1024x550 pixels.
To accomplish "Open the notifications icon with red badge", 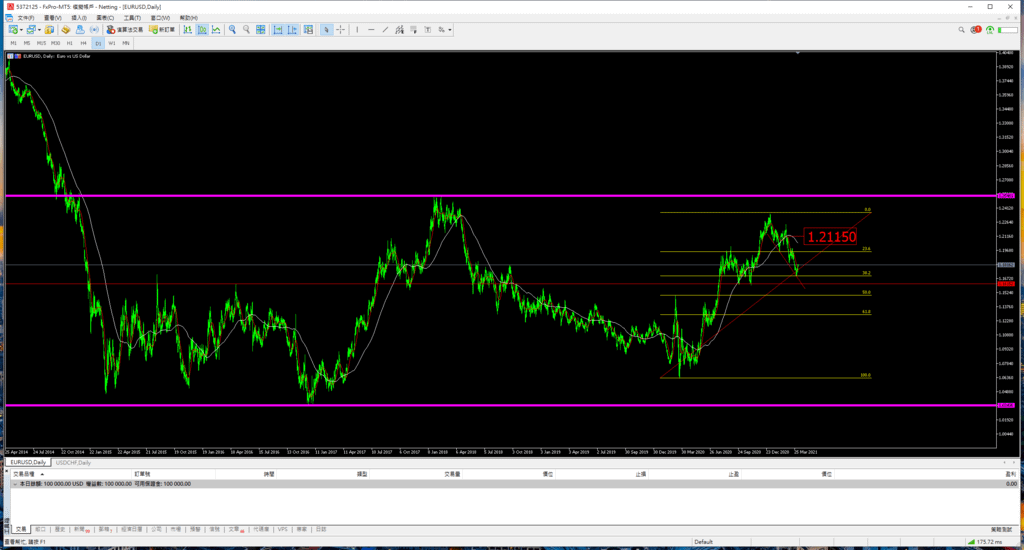I will [976, 29].
